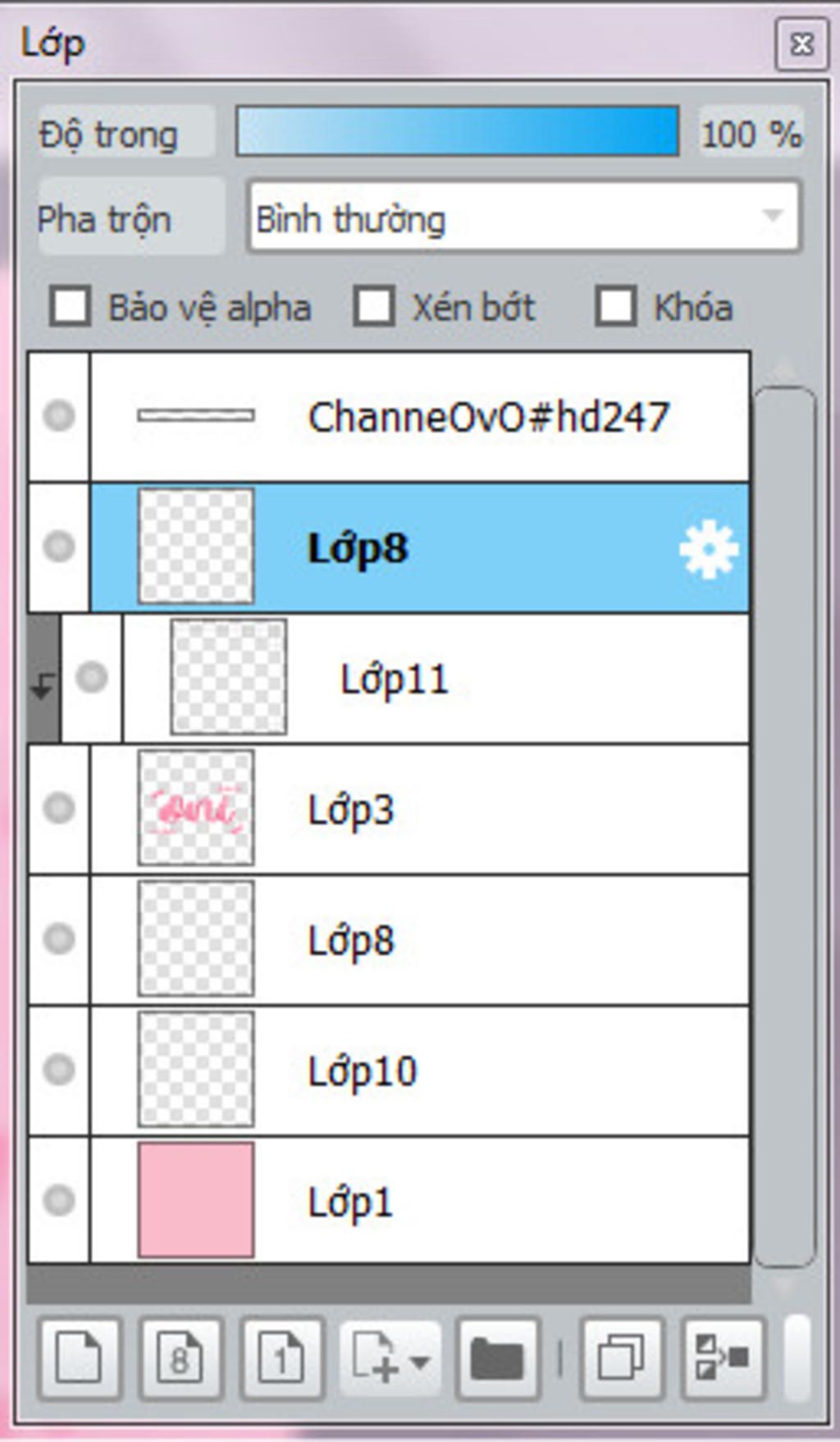Image resolution: width=840 pixels, height=1442 pixels.
Task: Enable the Bảo vệ alpha checkbox
Action: pyautogui.click(x=70, y=306)
